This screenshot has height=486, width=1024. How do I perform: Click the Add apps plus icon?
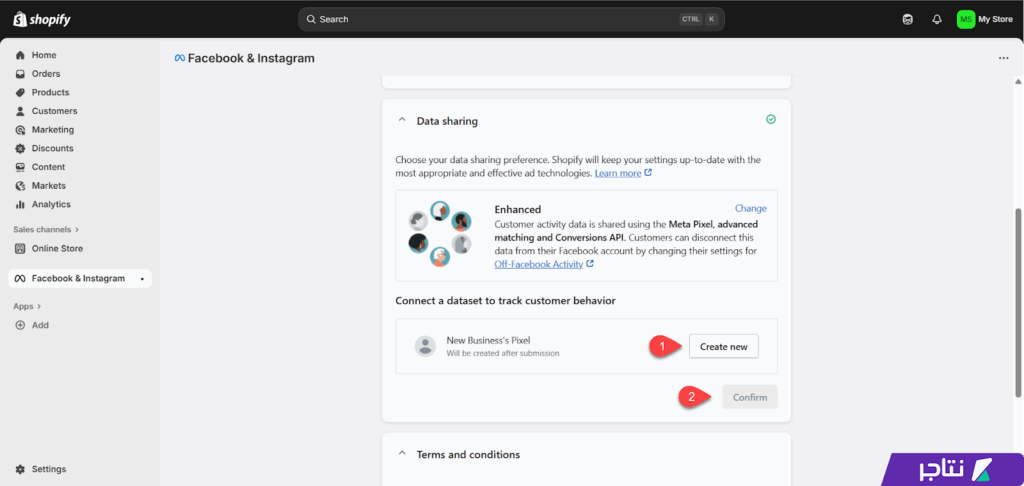20,325
